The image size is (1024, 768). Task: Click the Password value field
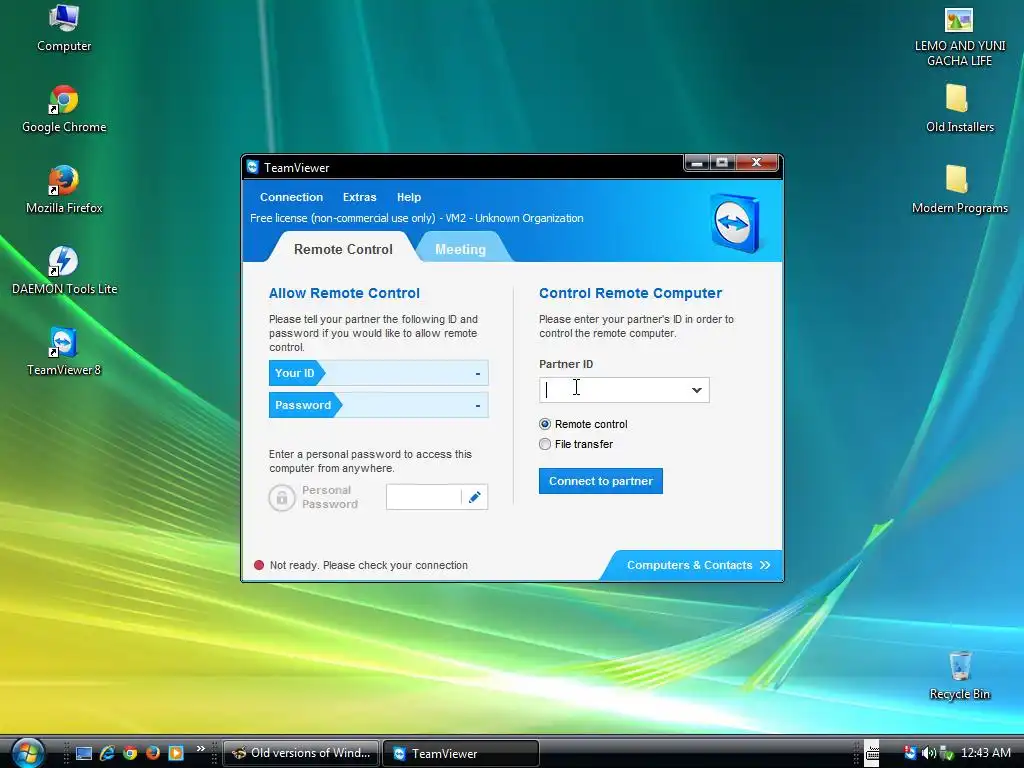click(378, 405)
